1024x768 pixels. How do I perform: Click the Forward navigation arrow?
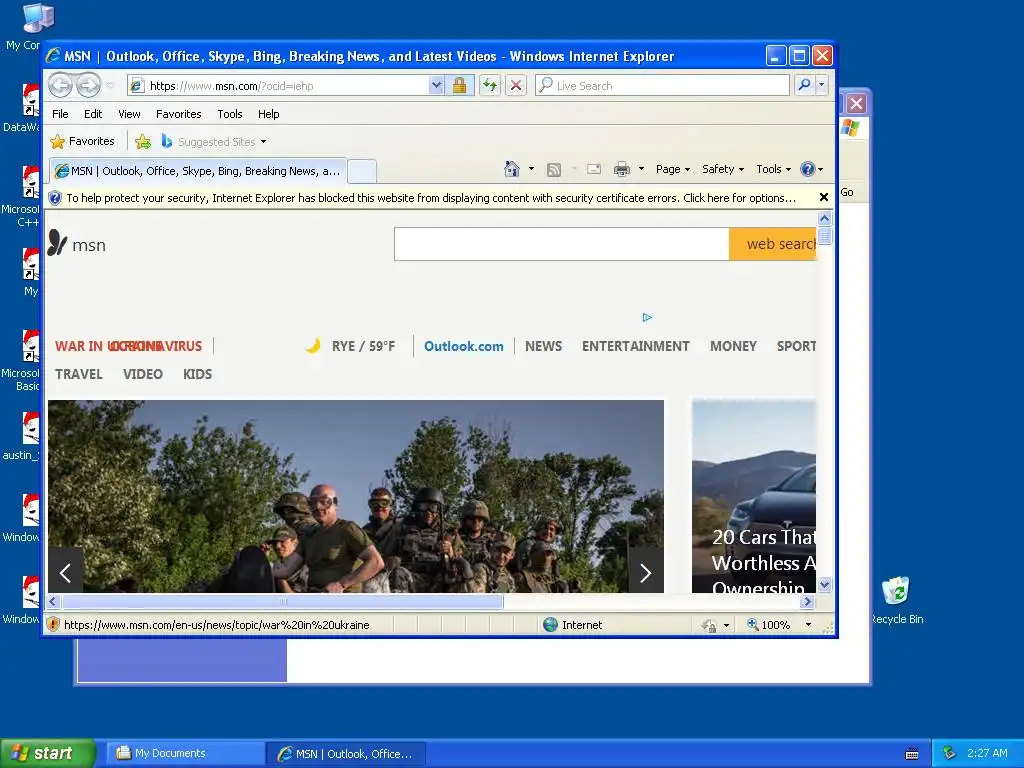88,86
